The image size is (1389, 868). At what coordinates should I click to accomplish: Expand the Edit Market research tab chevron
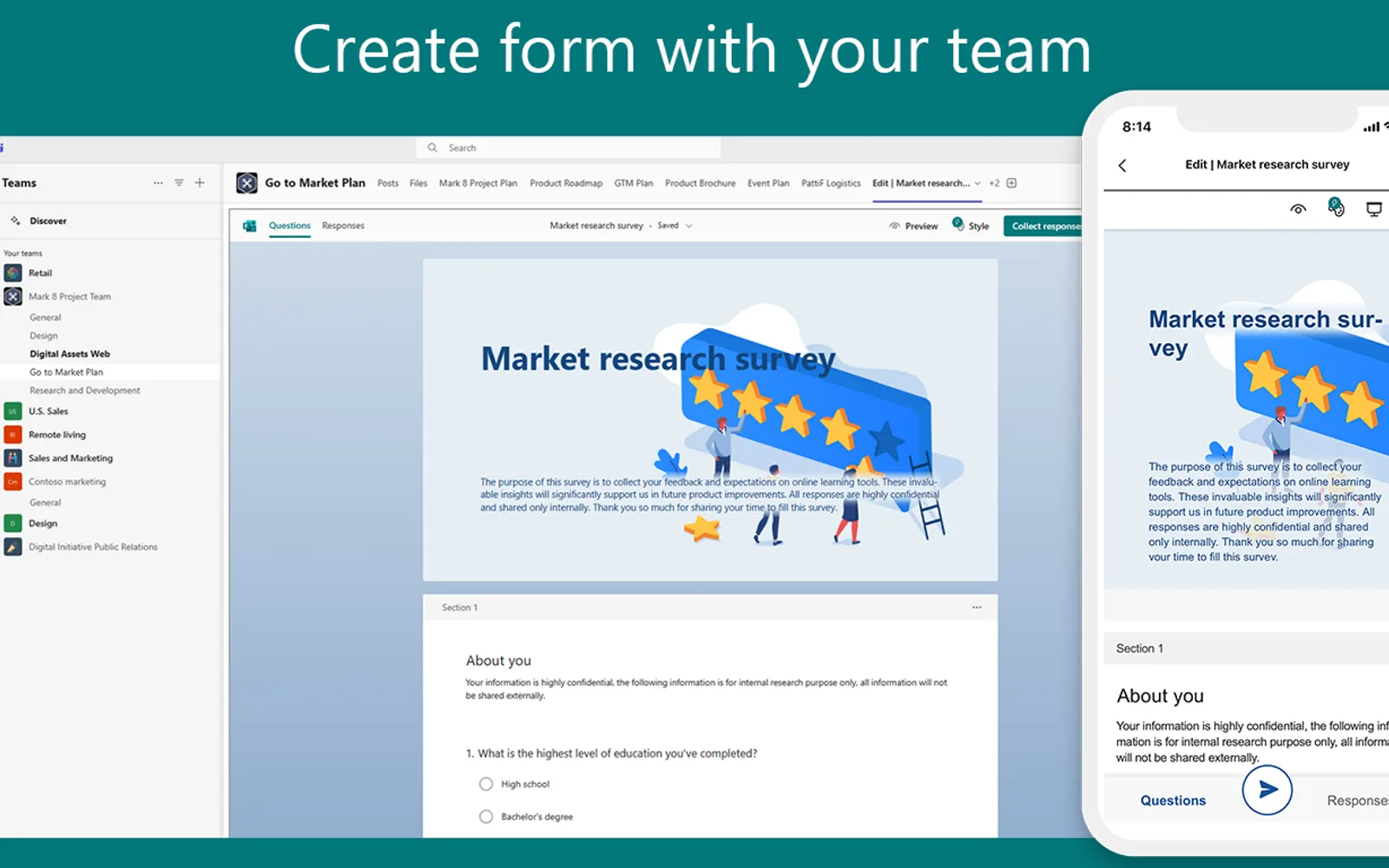pos(978,184)
